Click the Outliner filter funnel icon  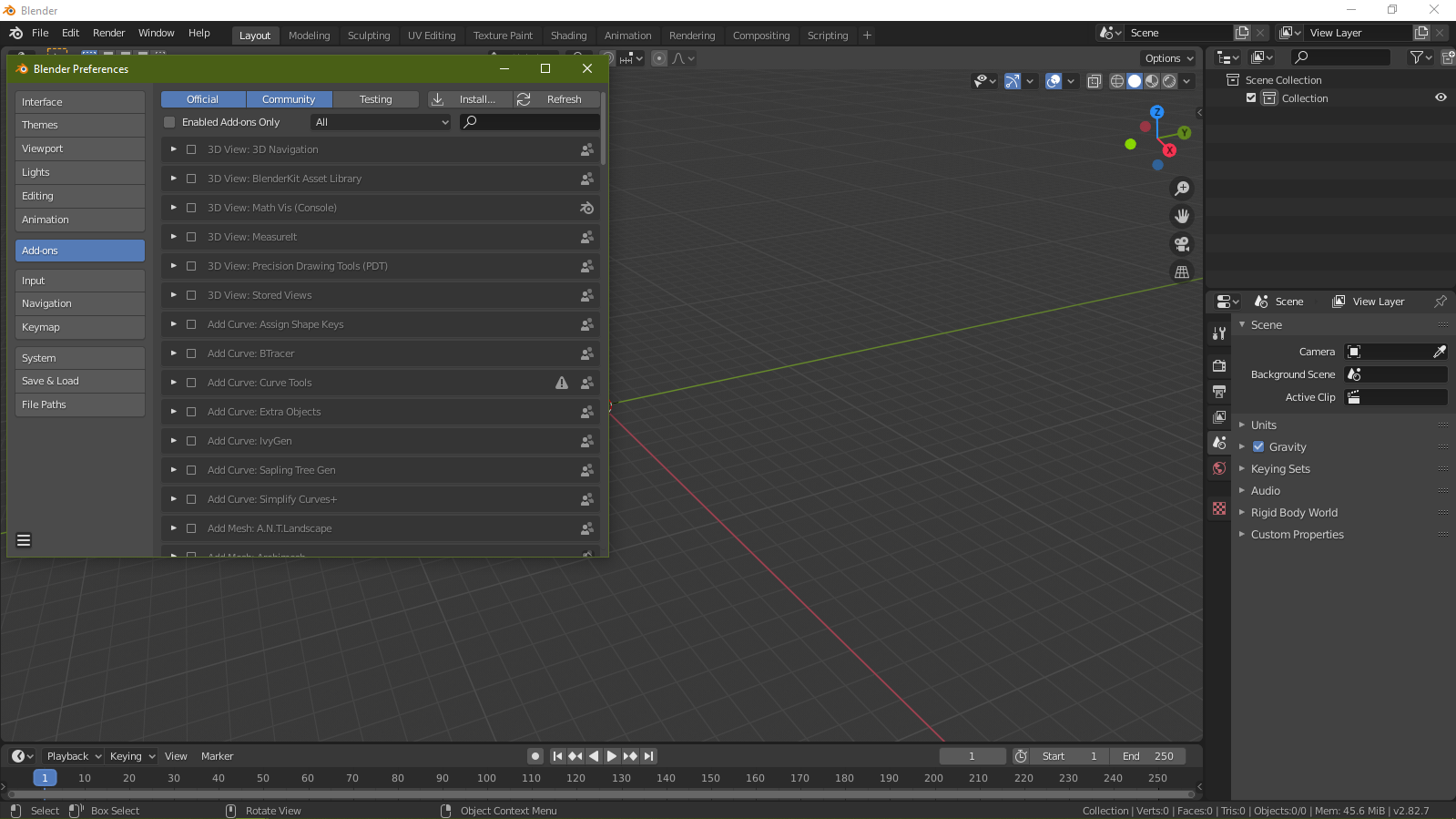click(x=1416, y=57)
